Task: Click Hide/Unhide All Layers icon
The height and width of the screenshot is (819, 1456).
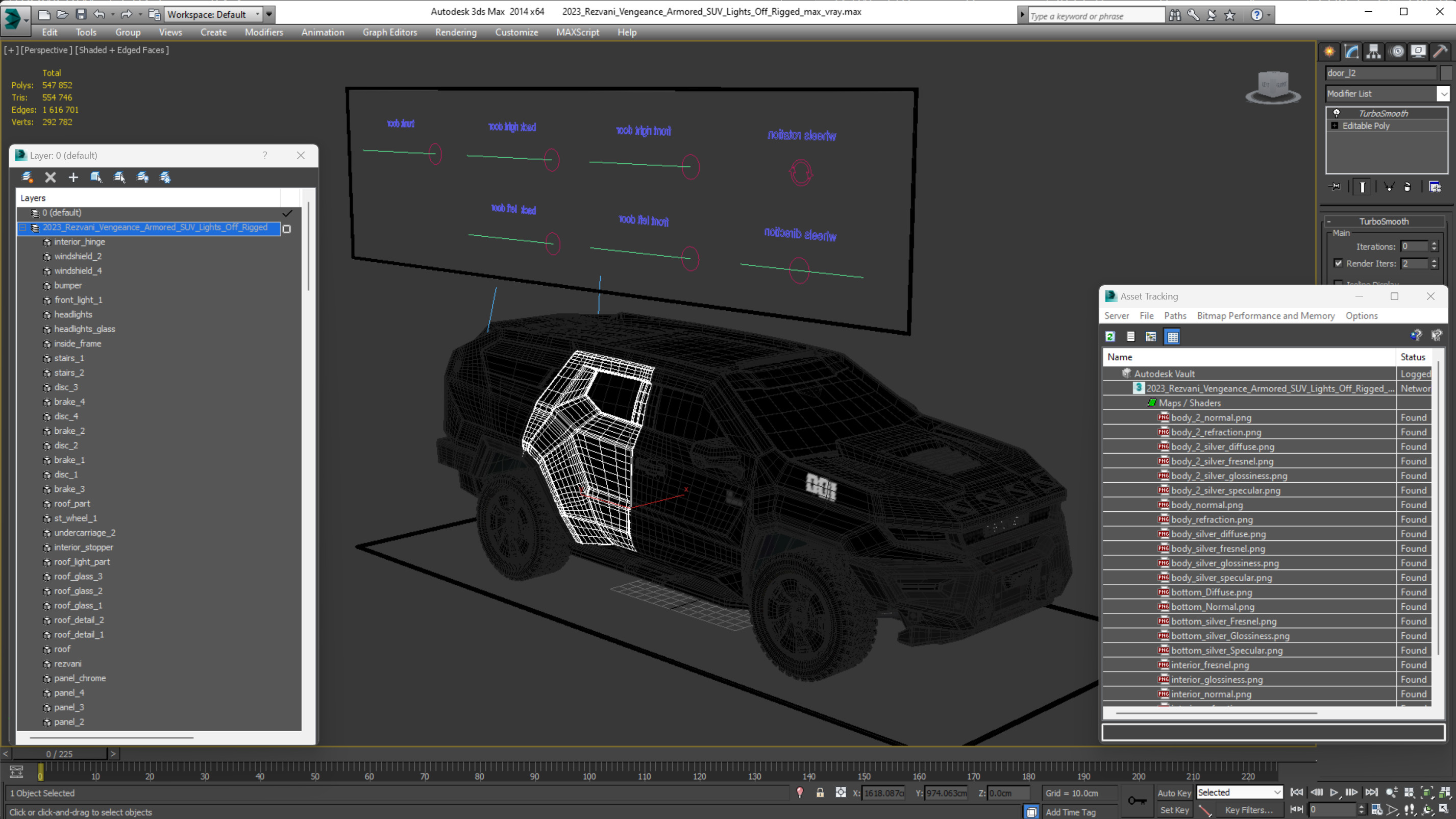Action: pos(142,178)
